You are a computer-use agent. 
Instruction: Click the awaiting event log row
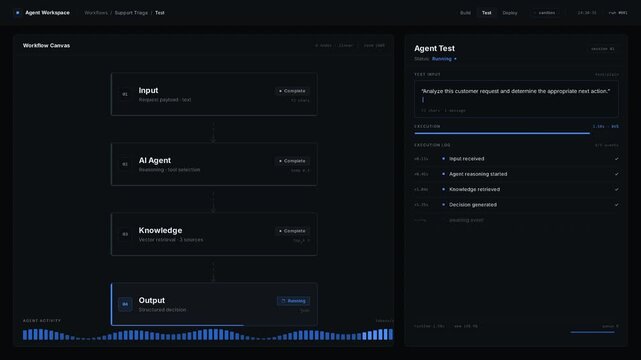(516, 220)
